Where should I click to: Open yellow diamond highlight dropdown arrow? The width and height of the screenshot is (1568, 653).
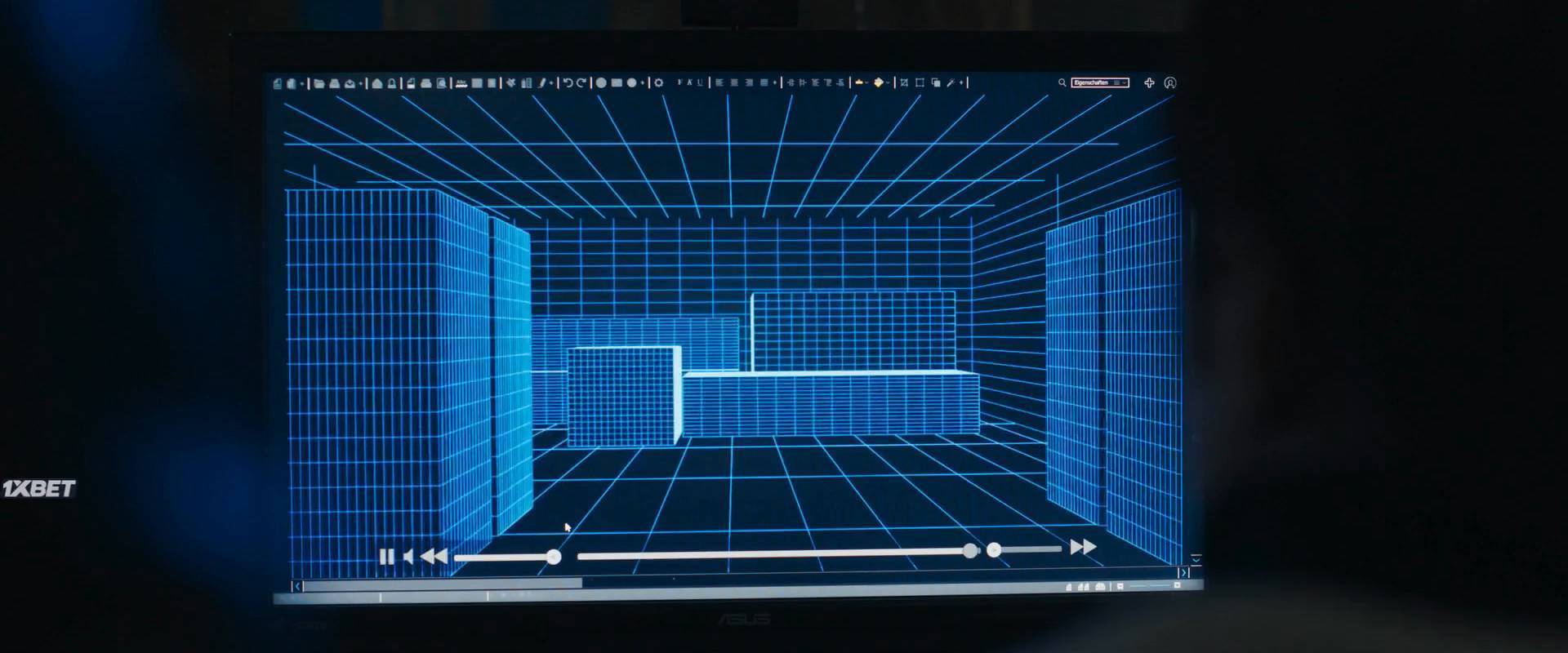coord(888,83)
